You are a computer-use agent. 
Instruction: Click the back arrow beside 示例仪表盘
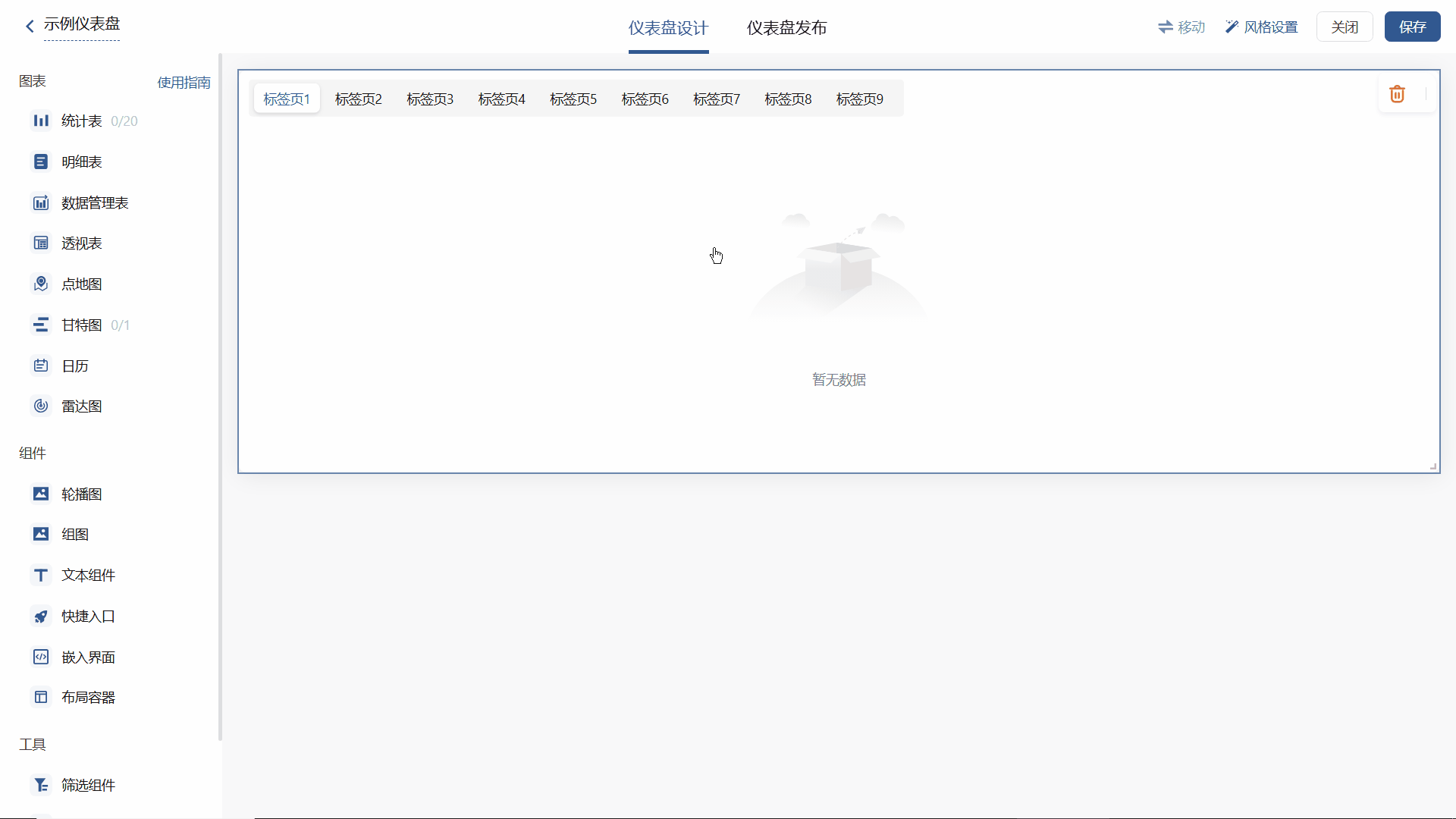coord(30,27)
